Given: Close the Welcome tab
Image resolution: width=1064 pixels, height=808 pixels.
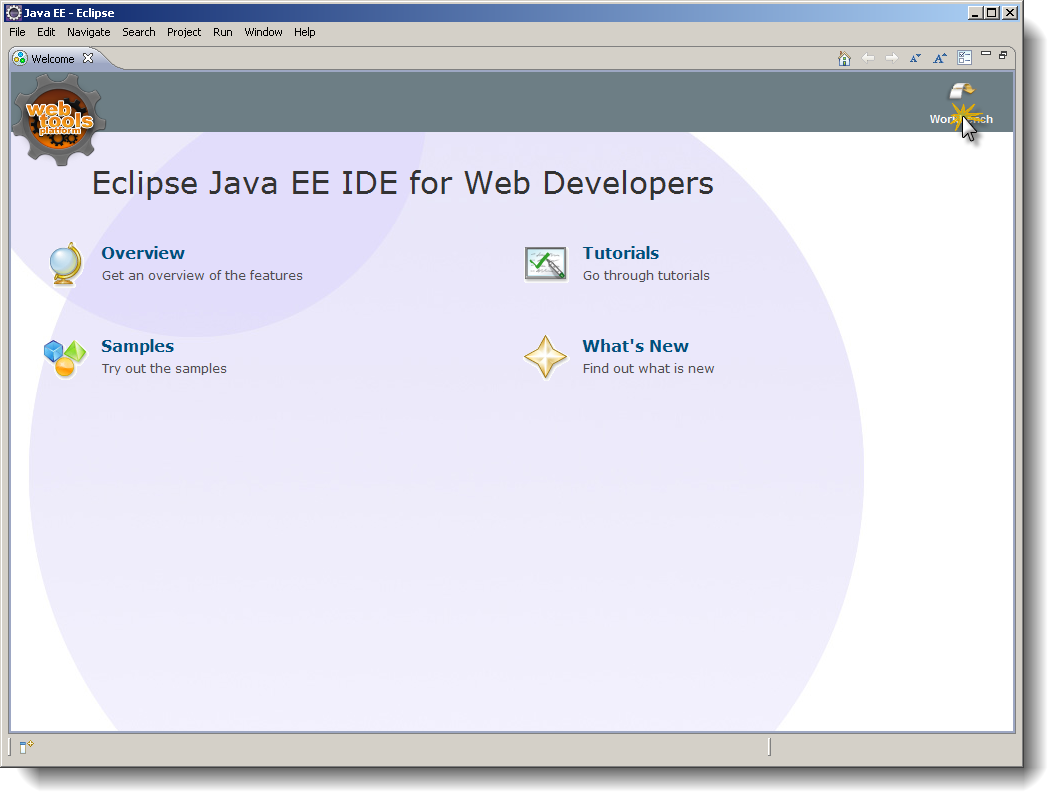Looking at the screenshot, I should click(88, 58).
